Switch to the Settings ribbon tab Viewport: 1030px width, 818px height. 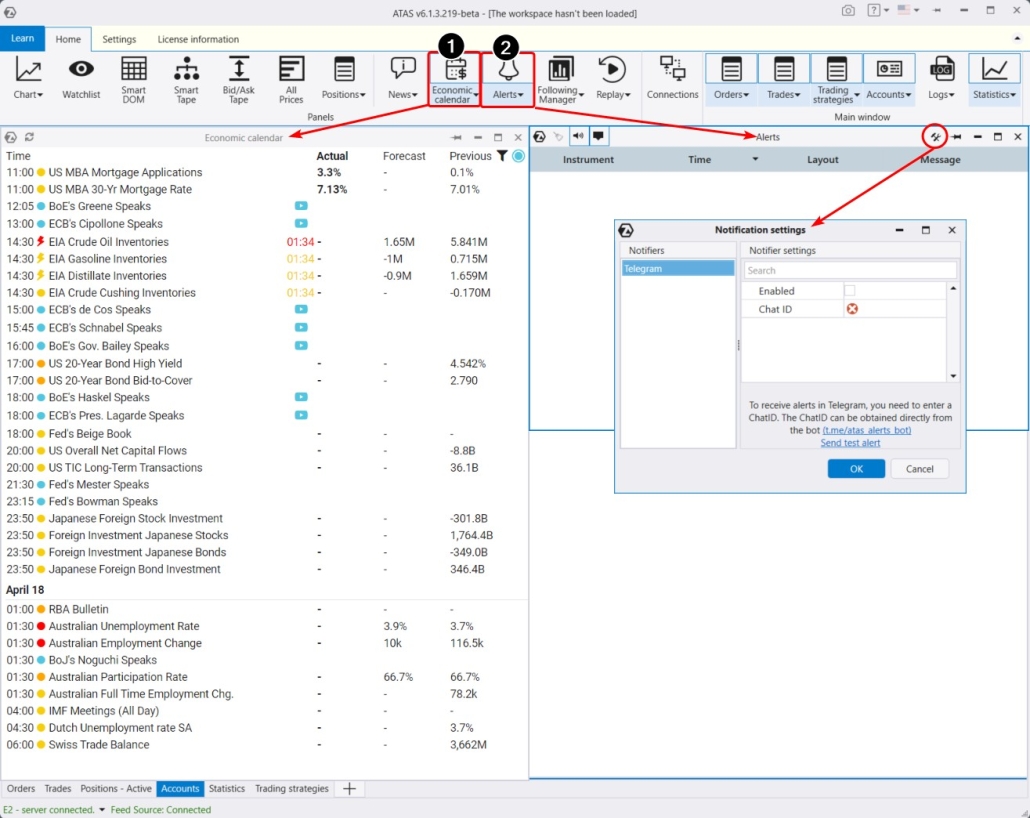click(119, 40)
